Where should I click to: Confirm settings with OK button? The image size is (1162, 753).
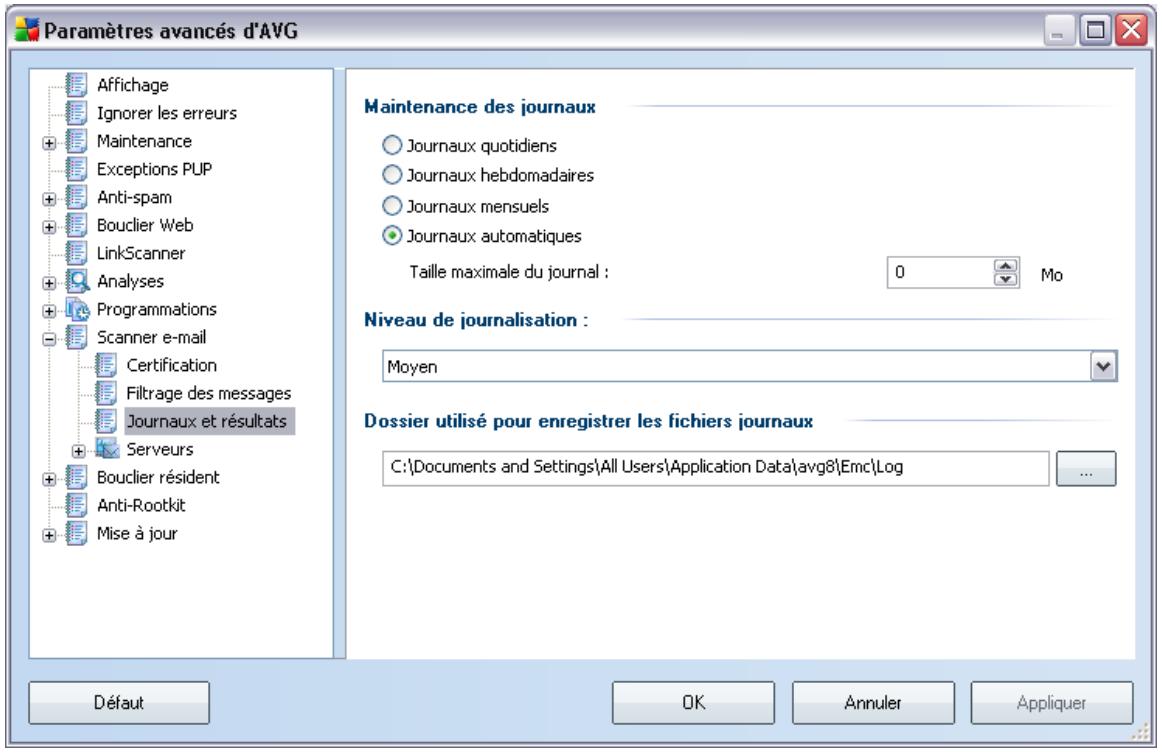[x=694, y=703]
